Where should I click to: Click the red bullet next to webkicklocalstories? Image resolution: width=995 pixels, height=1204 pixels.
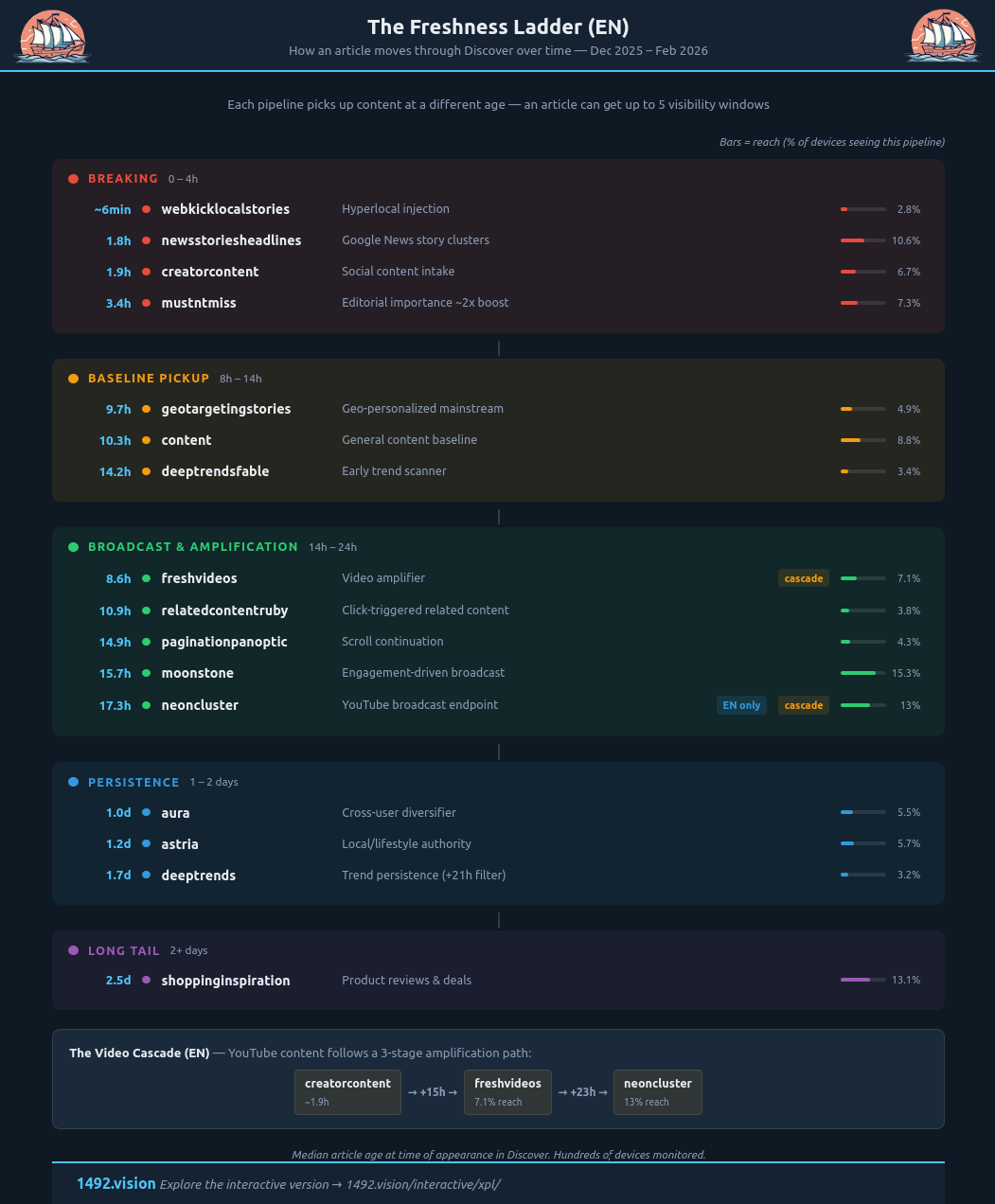[x=146, y=209]
